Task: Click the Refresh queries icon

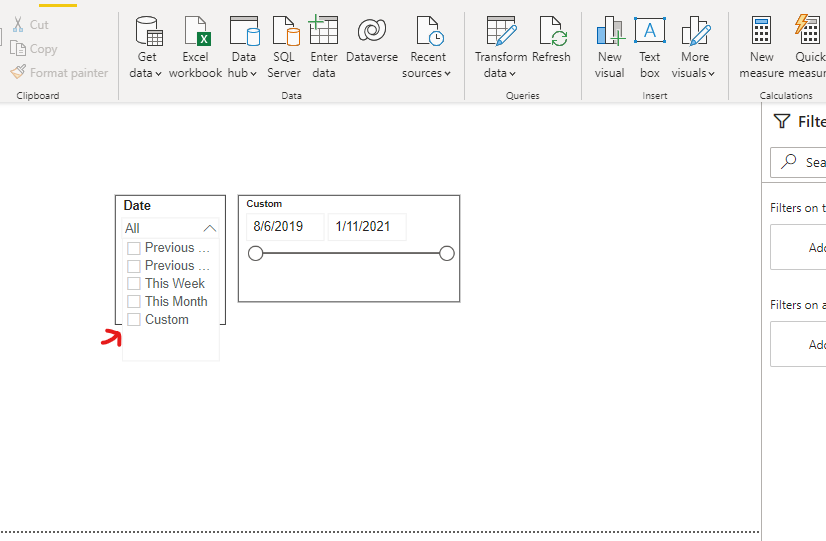Action: click(x=553, y=31)
